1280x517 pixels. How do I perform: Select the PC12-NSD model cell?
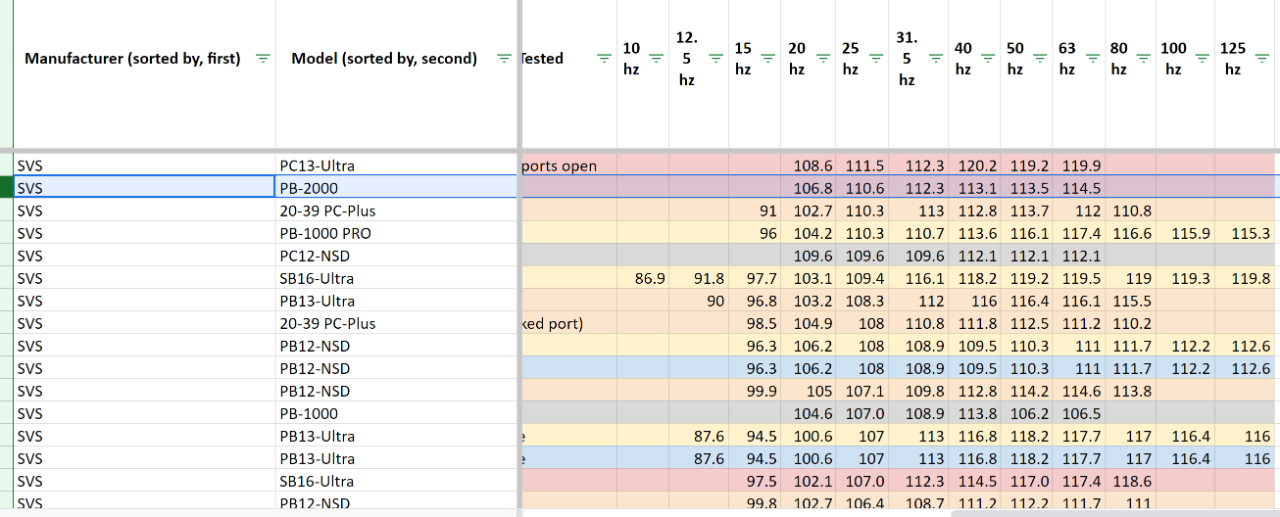click(397, 255)
